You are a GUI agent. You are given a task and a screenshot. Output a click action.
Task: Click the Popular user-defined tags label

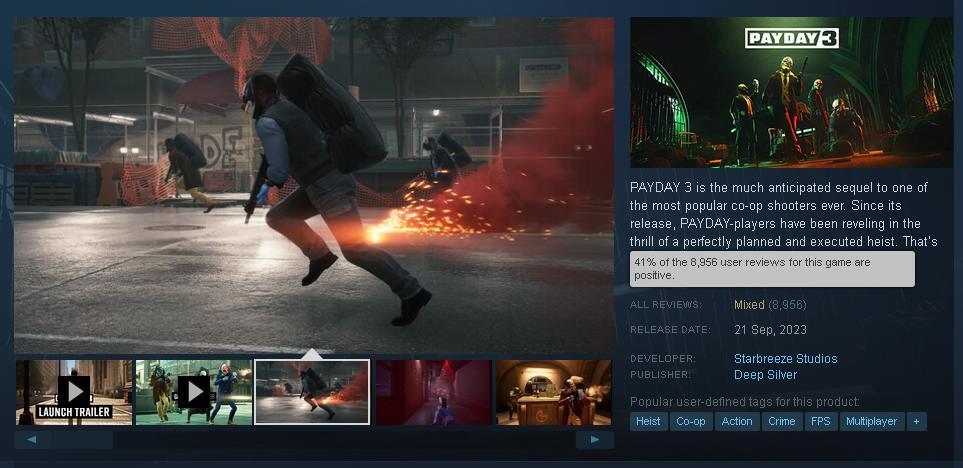[745, 402]
